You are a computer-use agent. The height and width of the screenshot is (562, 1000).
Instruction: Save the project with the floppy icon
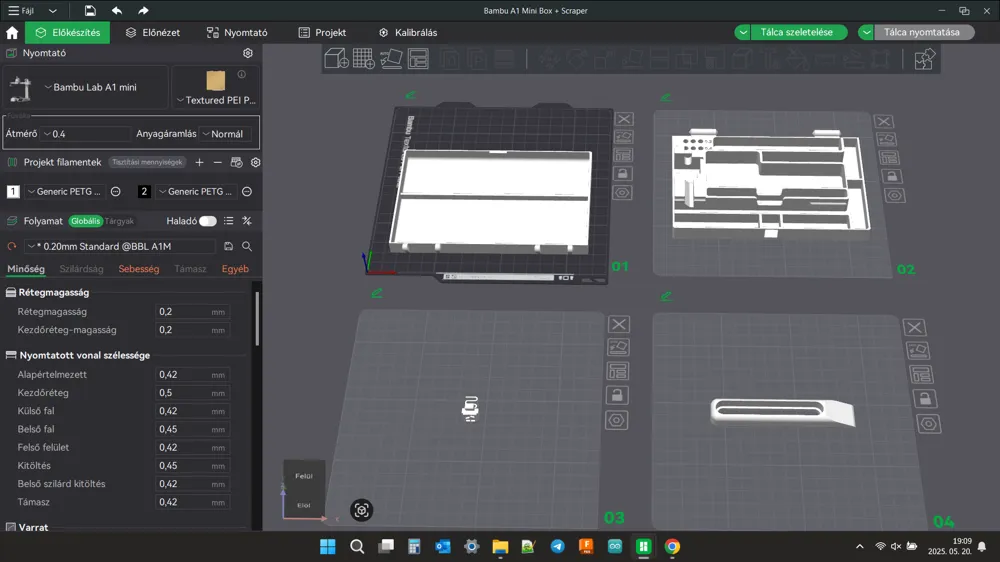(x=90, y=10)
